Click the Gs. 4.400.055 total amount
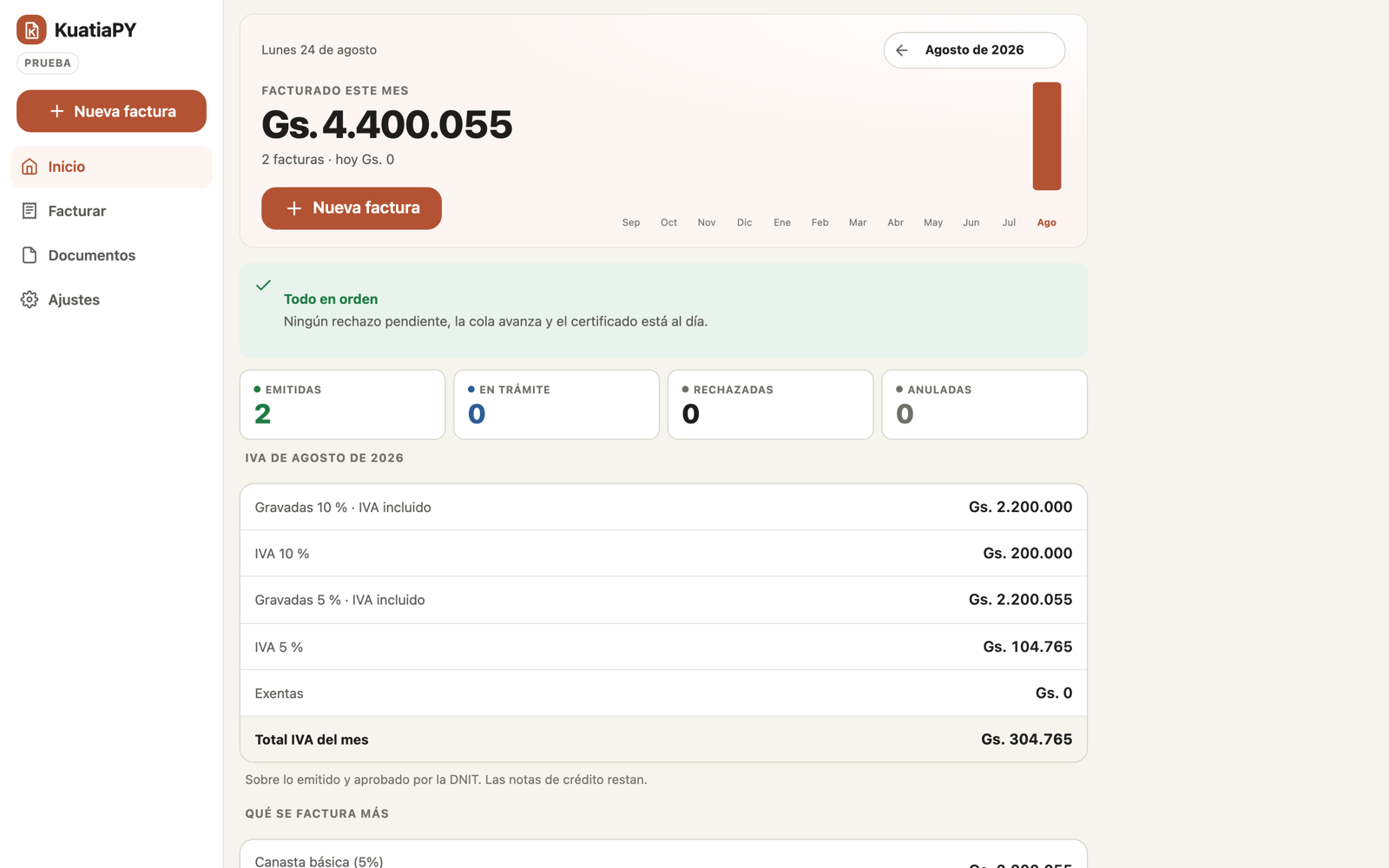 pyautogui.click(x=387, y=125)
